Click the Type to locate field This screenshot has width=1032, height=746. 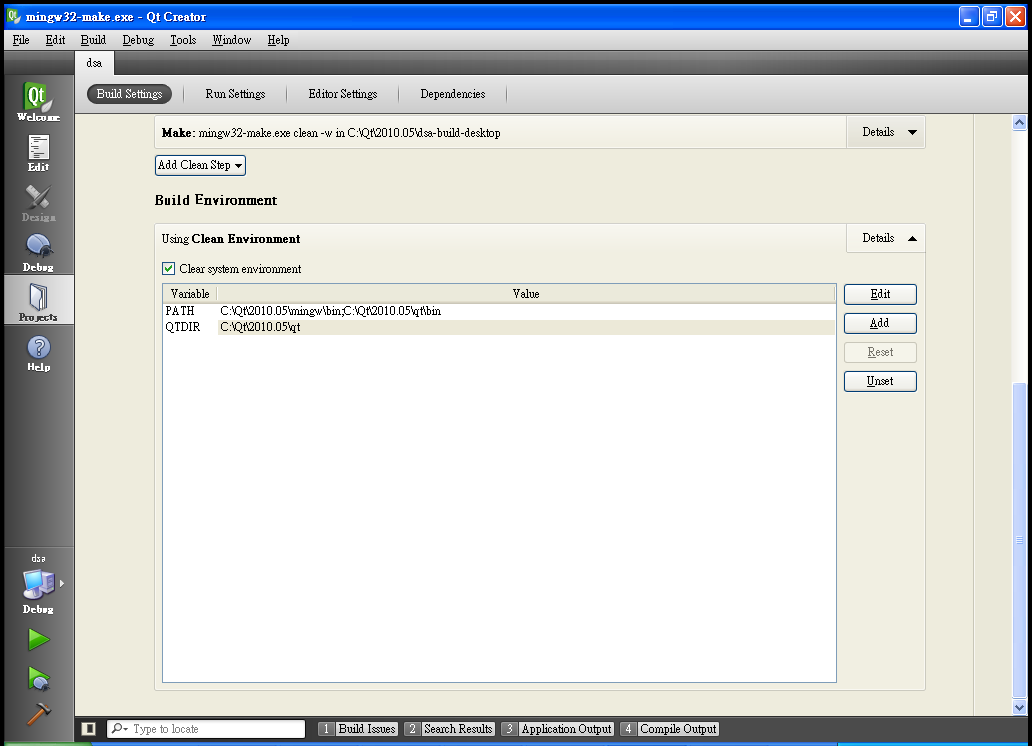[206, 729]
